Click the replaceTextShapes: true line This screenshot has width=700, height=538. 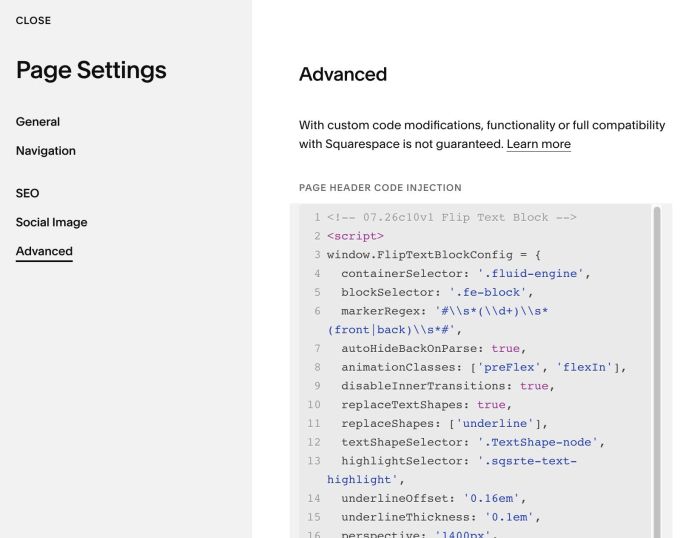click(426, 405)
